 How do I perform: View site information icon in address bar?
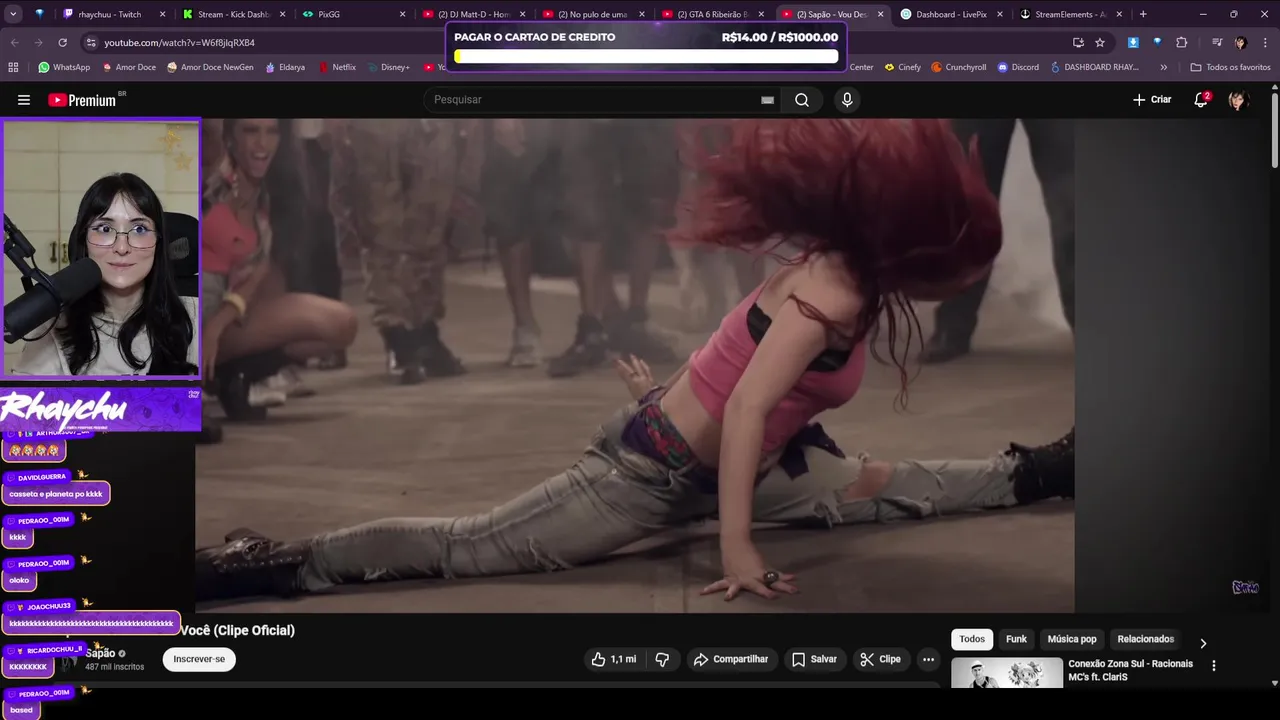coord(91,43)
